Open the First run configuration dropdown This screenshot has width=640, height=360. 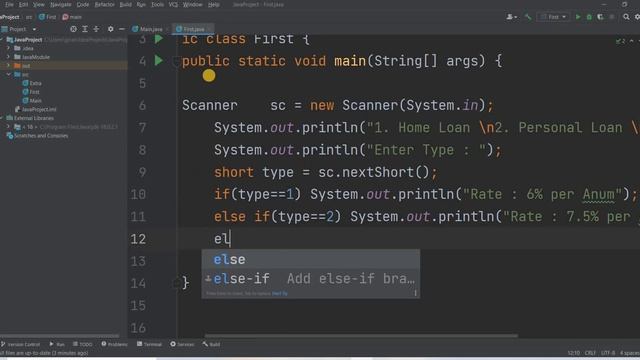click(553, 17)
